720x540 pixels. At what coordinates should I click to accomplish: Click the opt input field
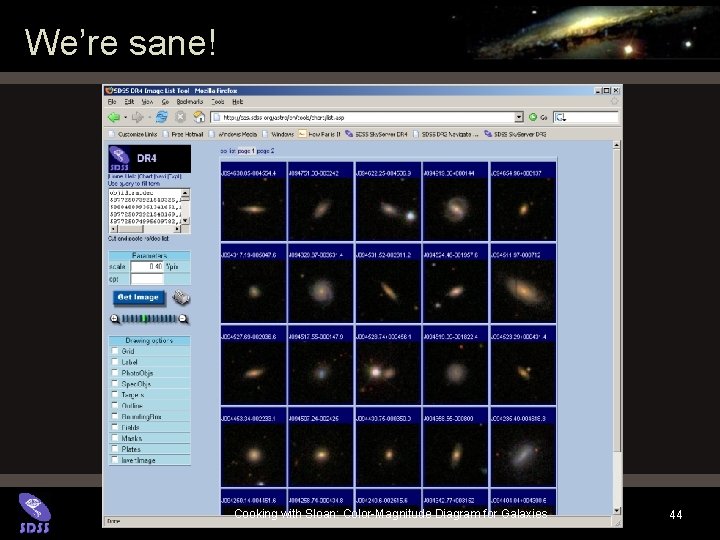[x=147, y=279]
